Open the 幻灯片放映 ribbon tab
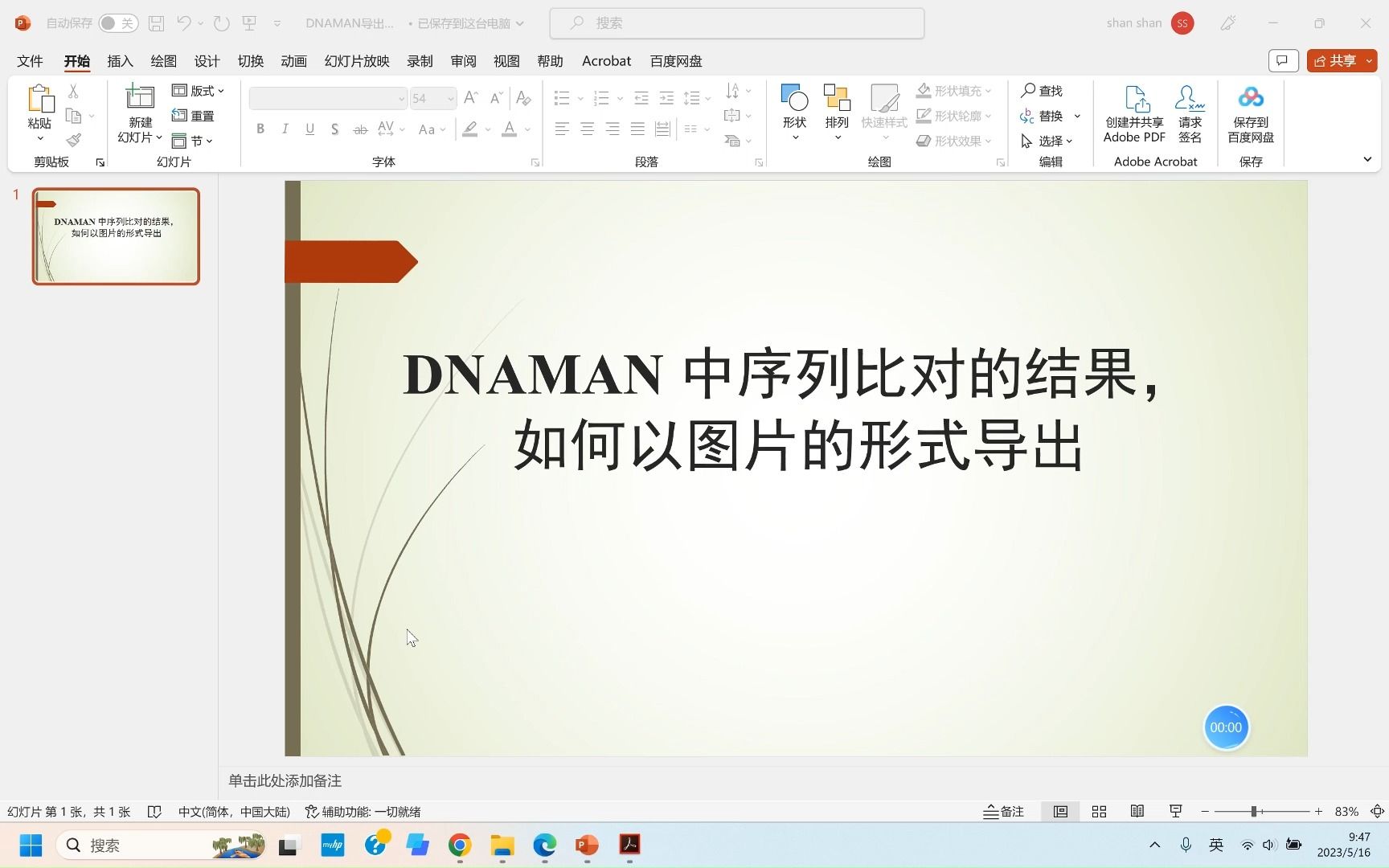This screenshot has width=1389, height=868. tap(356, 60)
